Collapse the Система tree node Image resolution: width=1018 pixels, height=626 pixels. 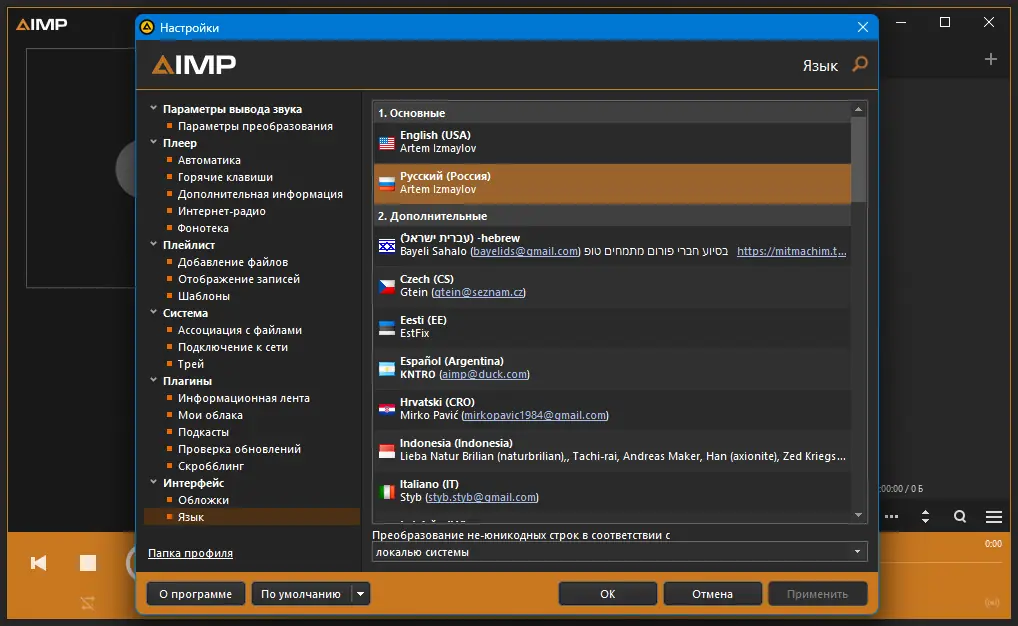click(154, 312)
